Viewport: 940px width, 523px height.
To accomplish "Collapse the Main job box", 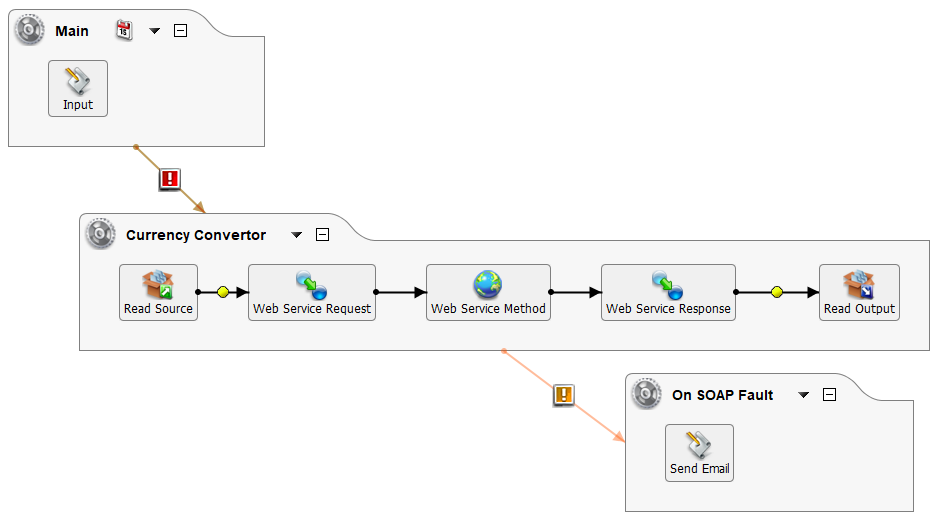I will click(180, 30).
